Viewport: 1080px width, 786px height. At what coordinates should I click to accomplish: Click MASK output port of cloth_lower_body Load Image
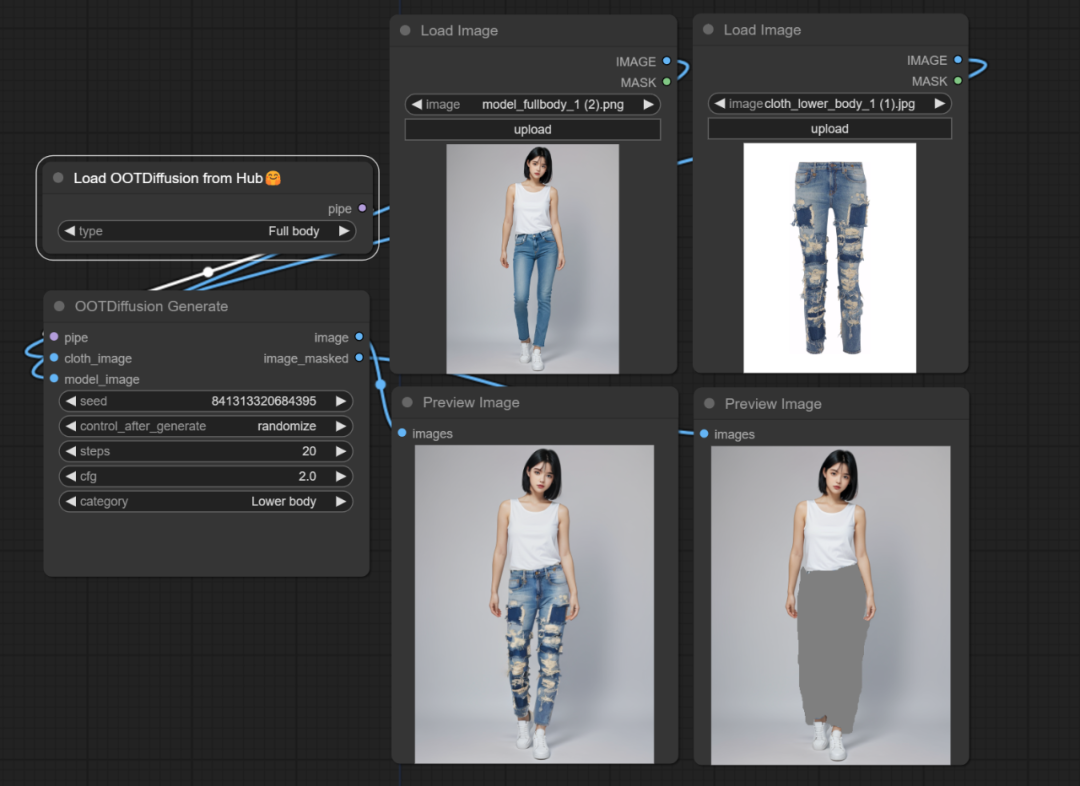[x=958, y=81]
